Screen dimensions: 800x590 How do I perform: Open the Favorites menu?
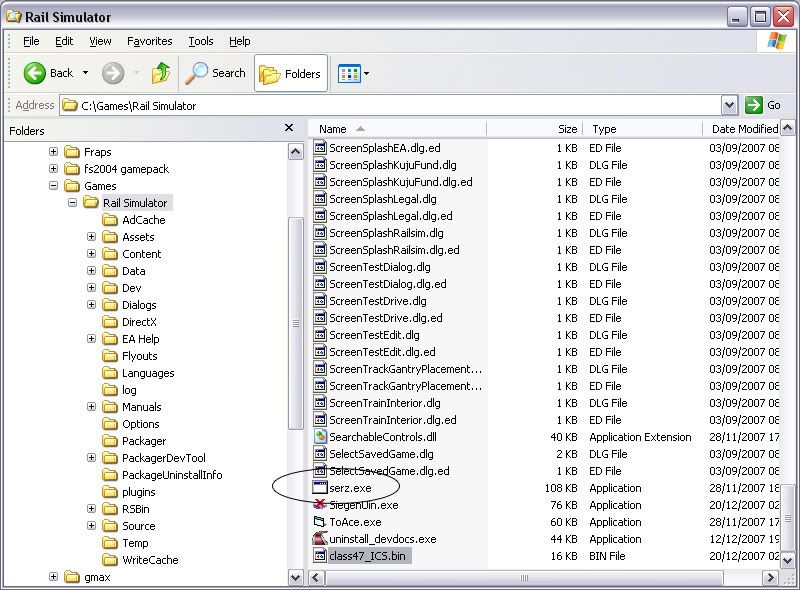[x=149, y=41]
